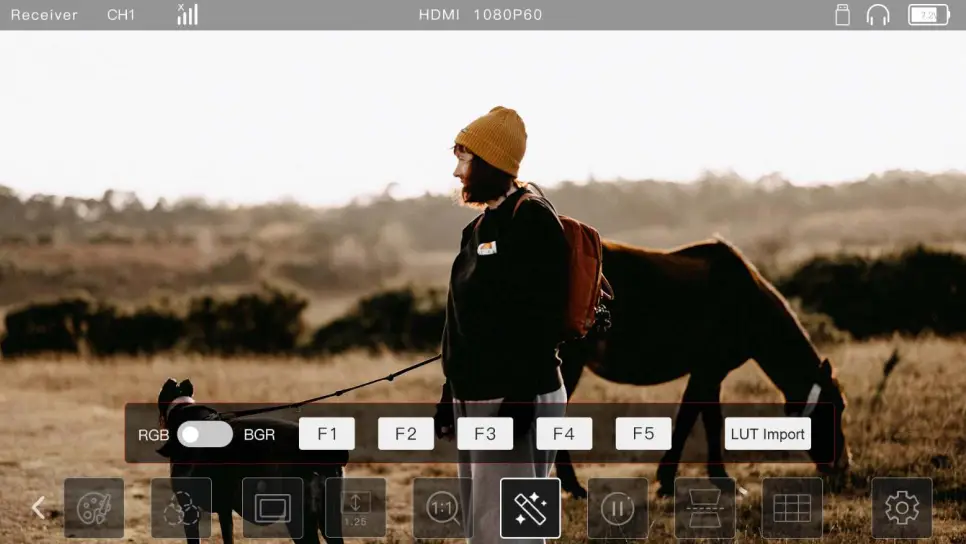
Task: Tap the image freeze pause icon
Action: coord(618,508)
